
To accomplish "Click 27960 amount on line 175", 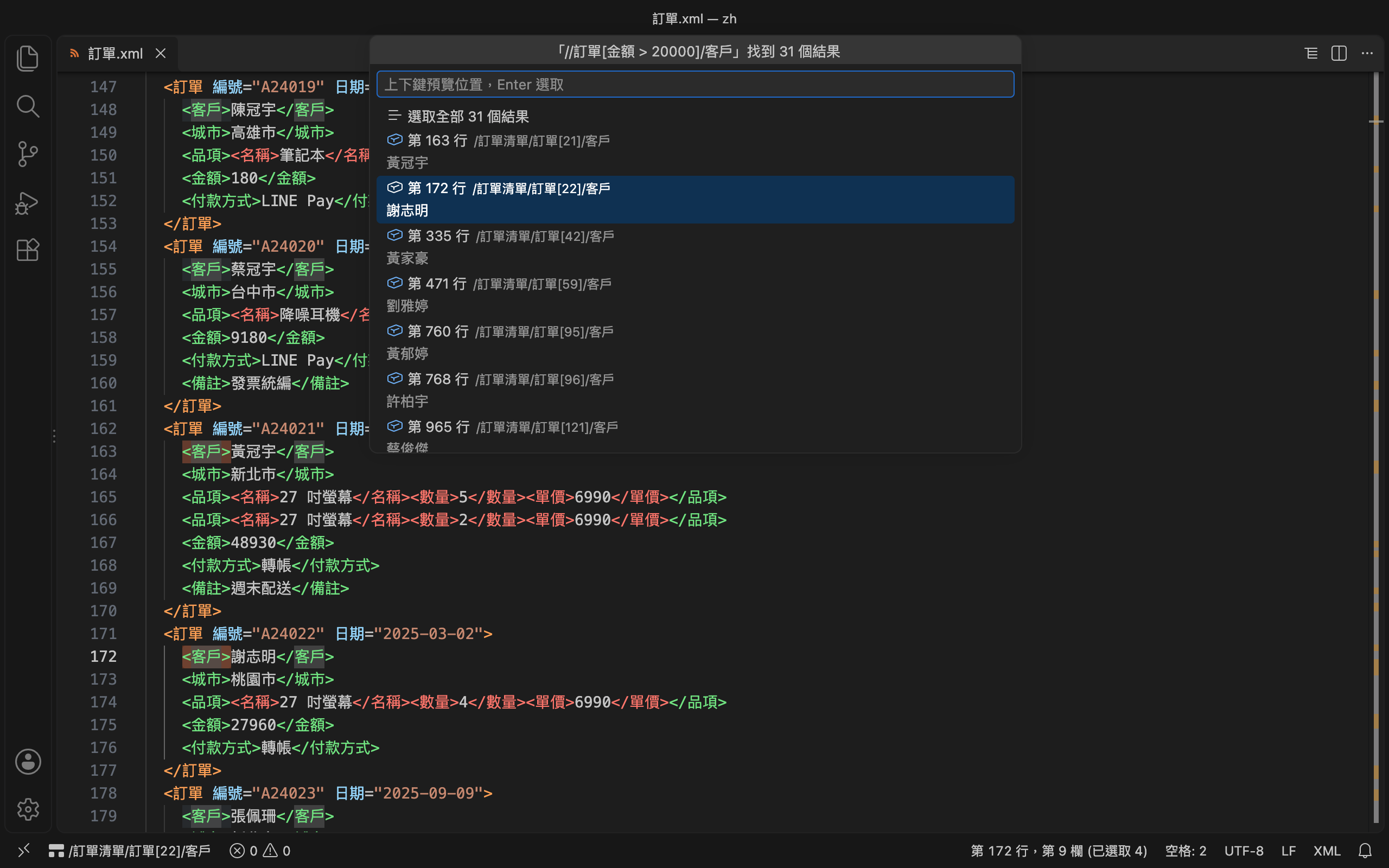I will pyautogui.click(x=253, y=725).
